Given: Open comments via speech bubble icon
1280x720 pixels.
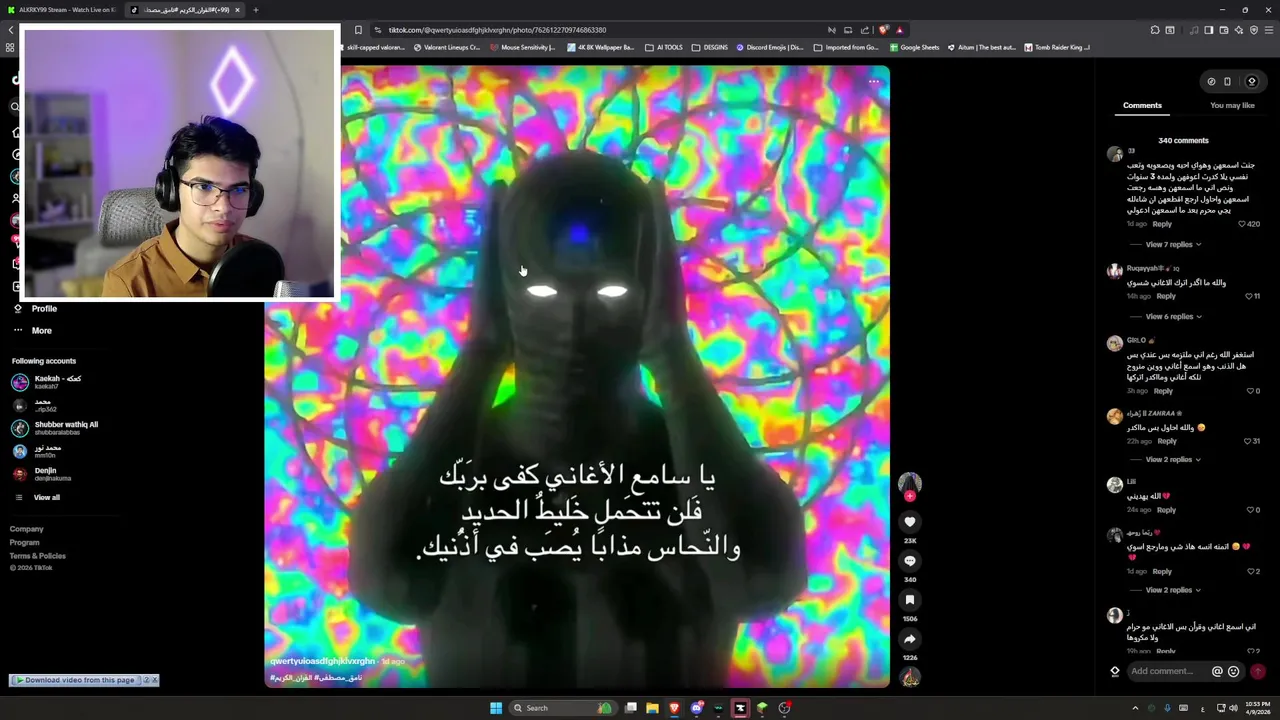Looking at the screenshot, I should pyautogui.click(x=909, y=561).
